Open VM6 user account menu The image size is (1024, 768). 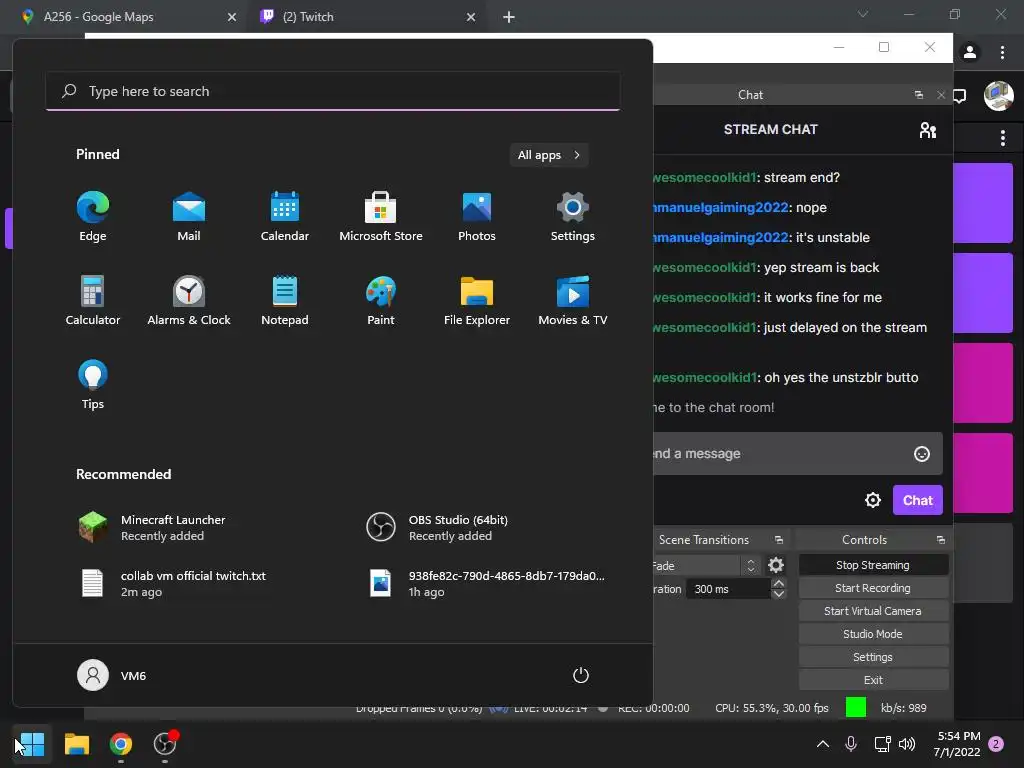[112, 675]
